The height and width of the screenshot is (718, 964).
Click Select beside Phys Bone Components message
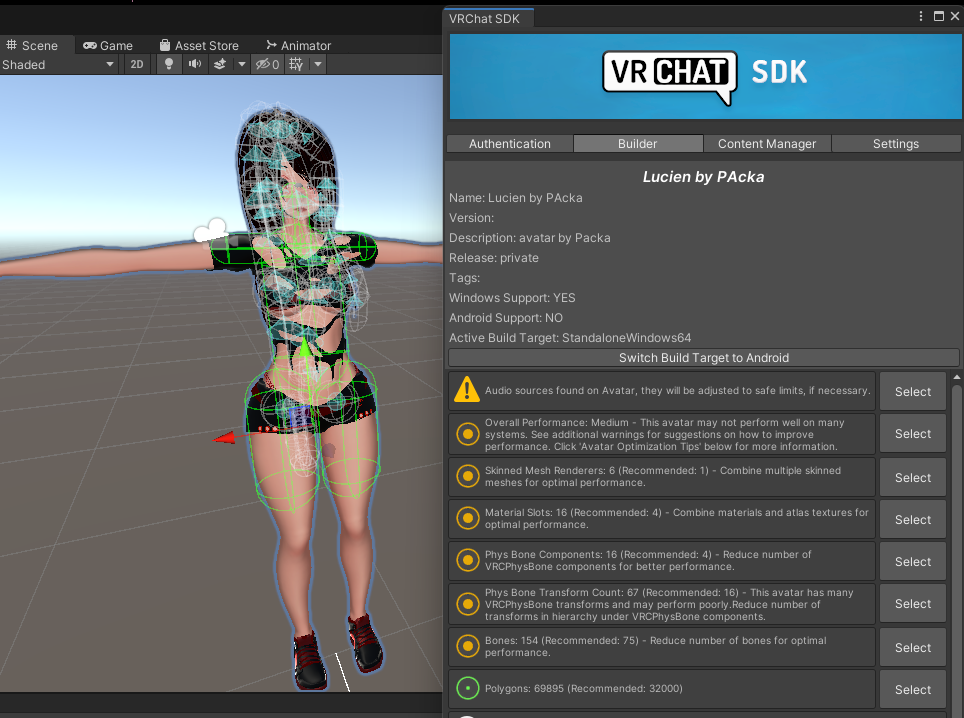click(913, 562)
